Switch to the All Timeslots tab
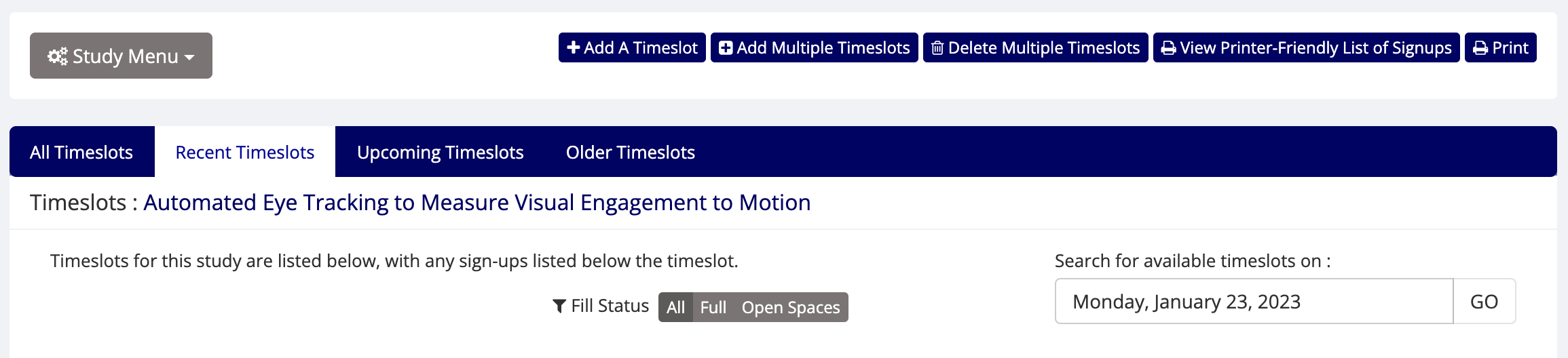The height and width of the screenshot is (358, 1568). pyautogui.click(x=81, y=152)
